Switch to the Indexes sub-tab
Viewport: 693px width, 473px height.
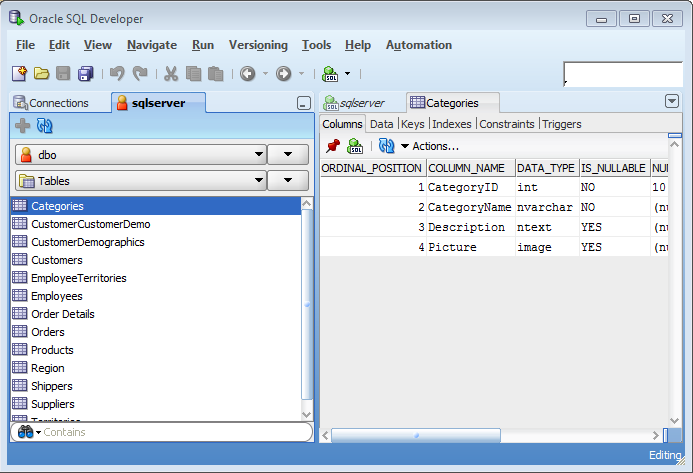point(452,124)
